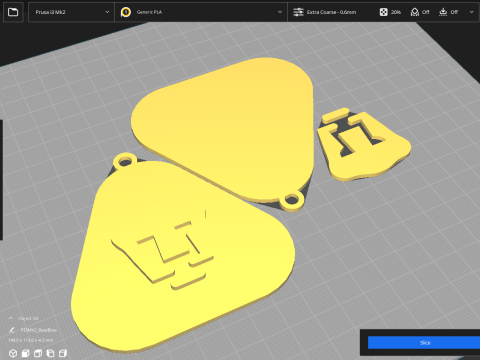This screenshot has width=480, height=360.
Task: Open file using the folder icon
Action: 13,12
